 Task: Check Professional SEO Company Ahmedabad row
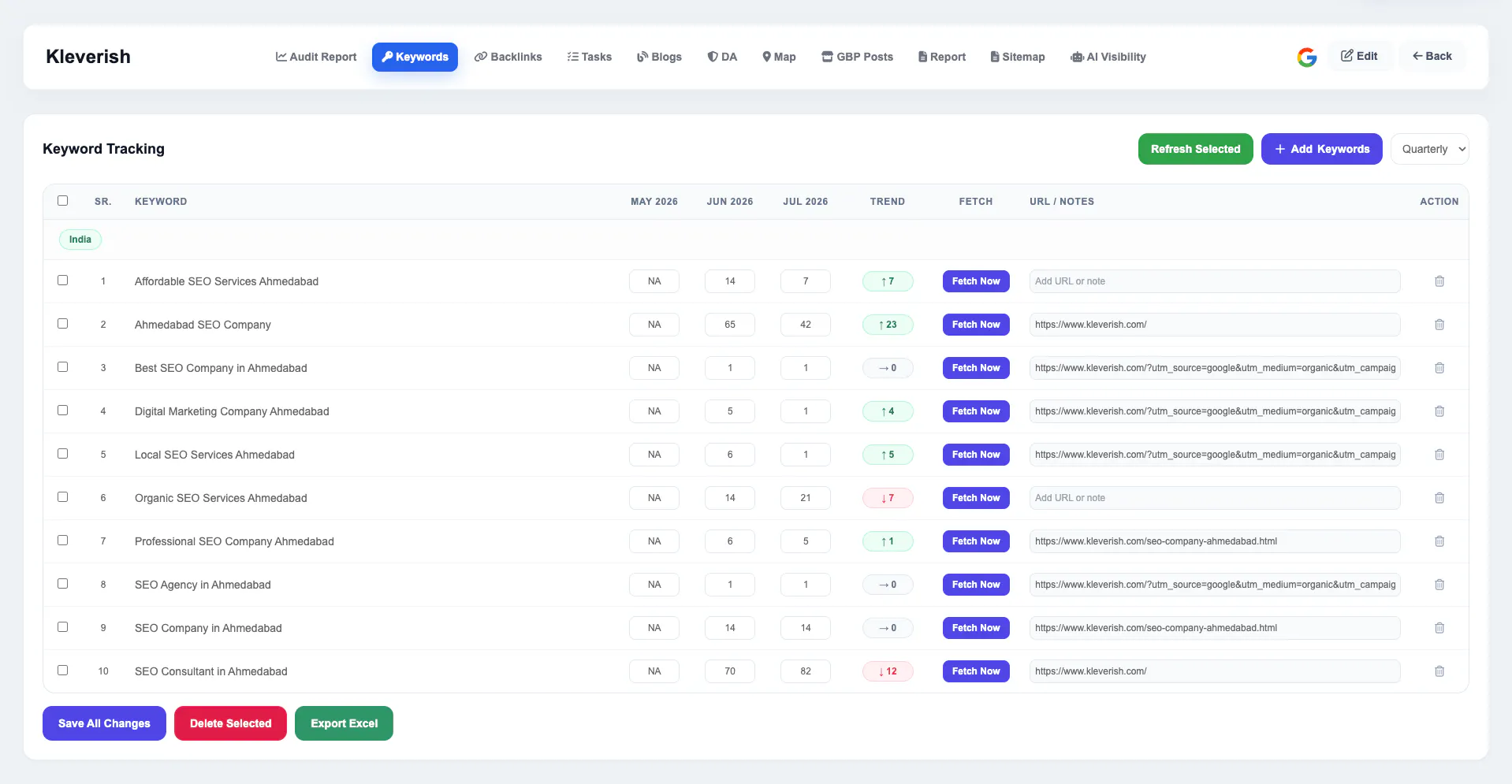point(63,541)
